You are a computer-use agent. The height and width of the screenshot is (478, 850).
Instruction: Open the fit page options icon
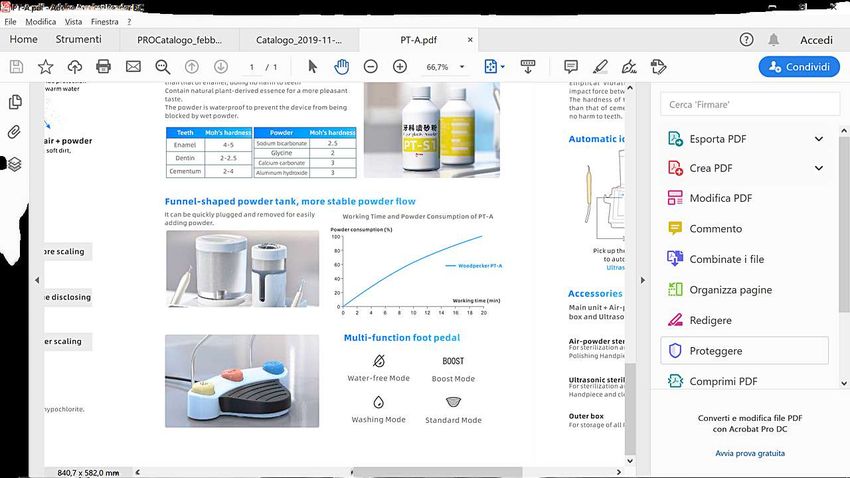pos(491,67)
